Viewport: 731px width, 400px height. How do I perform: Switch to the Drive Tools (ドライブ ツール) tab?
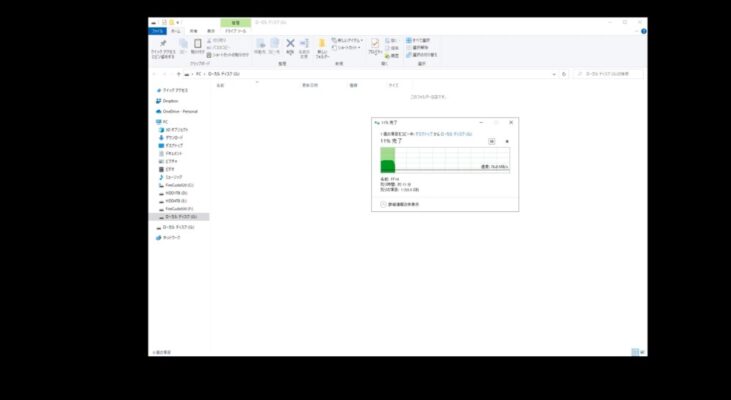(235, 31)
